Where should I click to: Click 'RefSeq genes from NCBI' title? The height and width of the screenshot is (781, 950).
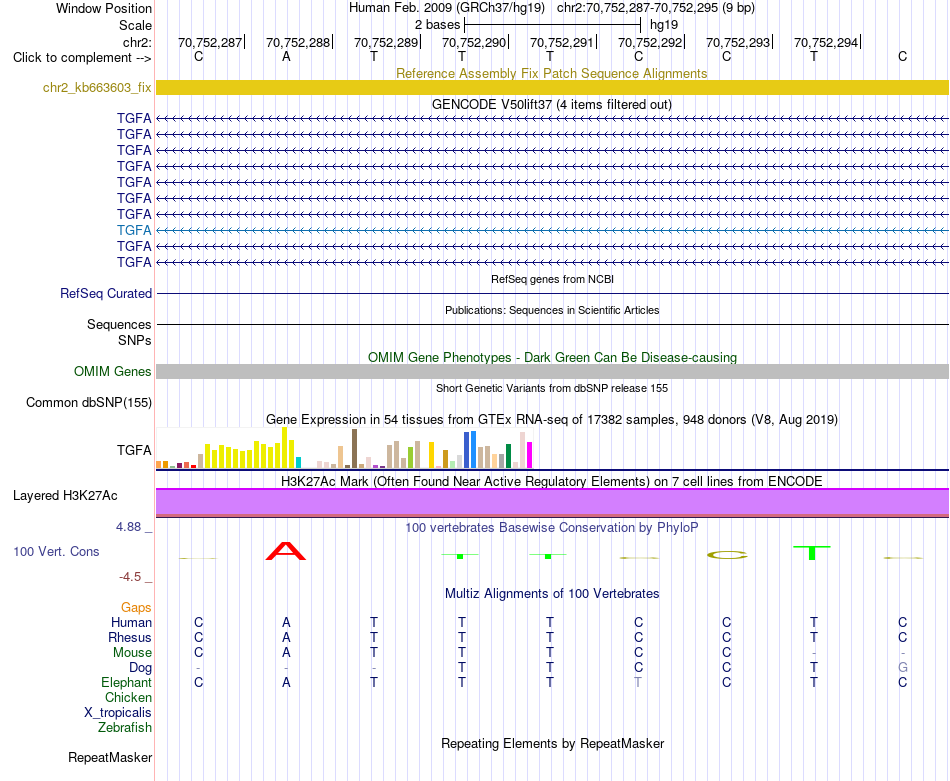552,279
